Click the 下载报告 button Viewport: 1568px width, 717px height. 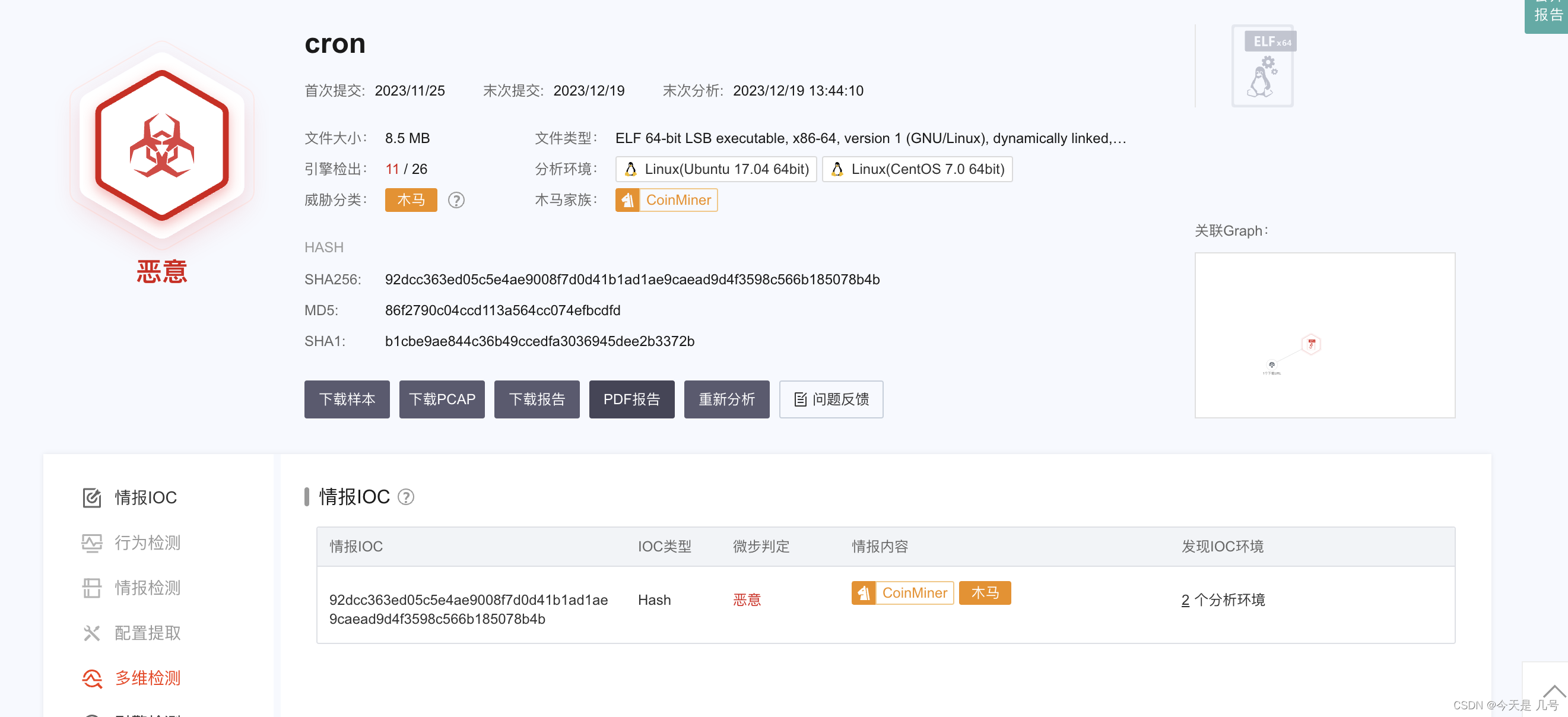[x=537, y=399]
